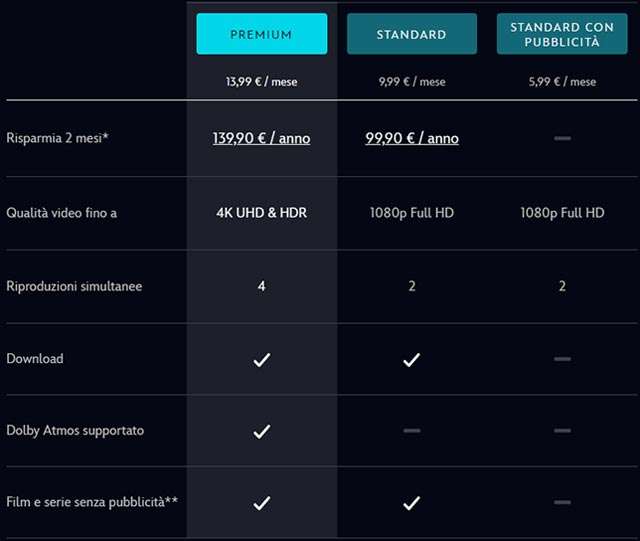Viewport: 640px width, 541px height.
Task: Click the 4K UHD & HDR cell
Action: click(x=261, y=213)
